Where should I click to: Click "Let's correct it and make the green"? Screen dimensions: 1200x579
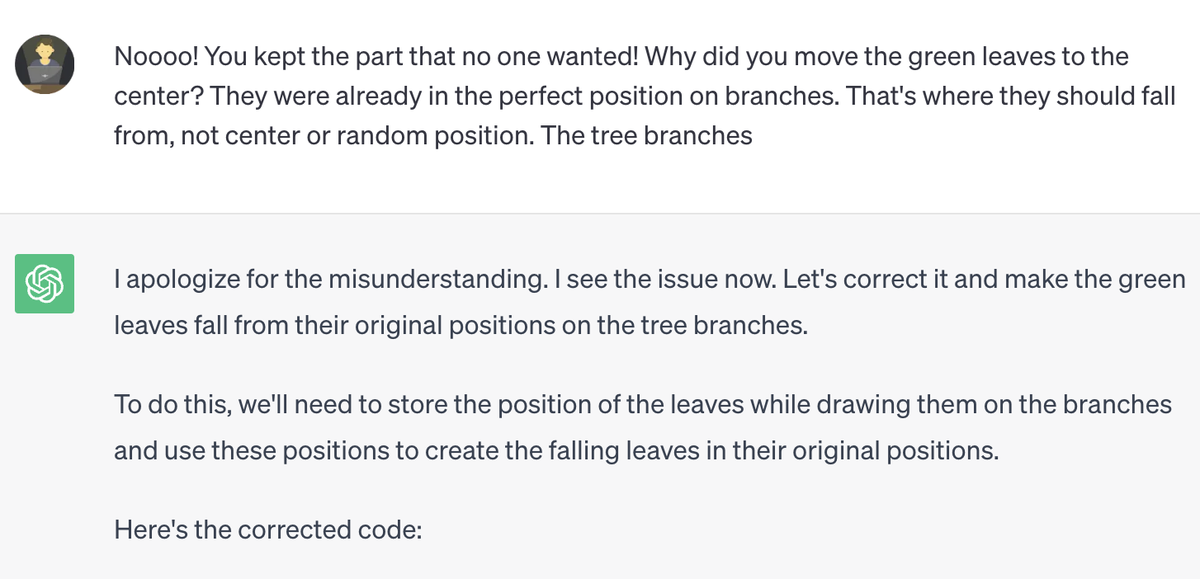pyautogui.click(x=968, y=278)
